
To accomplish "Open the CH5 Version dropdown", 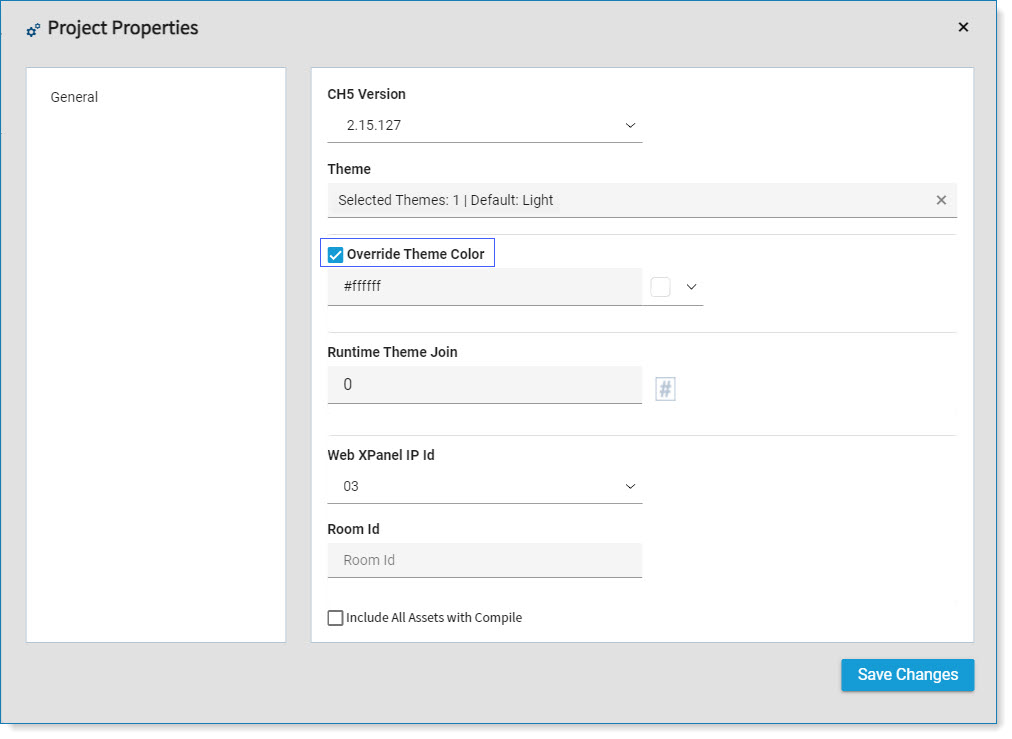I will [485, 125].
